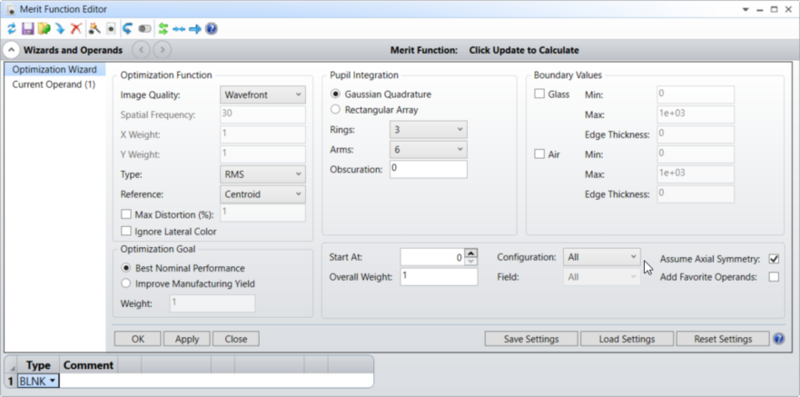Viewport: 800px width, 397px height.
Task: Expand the Rings dropdown
Action: tap(428, 130)
